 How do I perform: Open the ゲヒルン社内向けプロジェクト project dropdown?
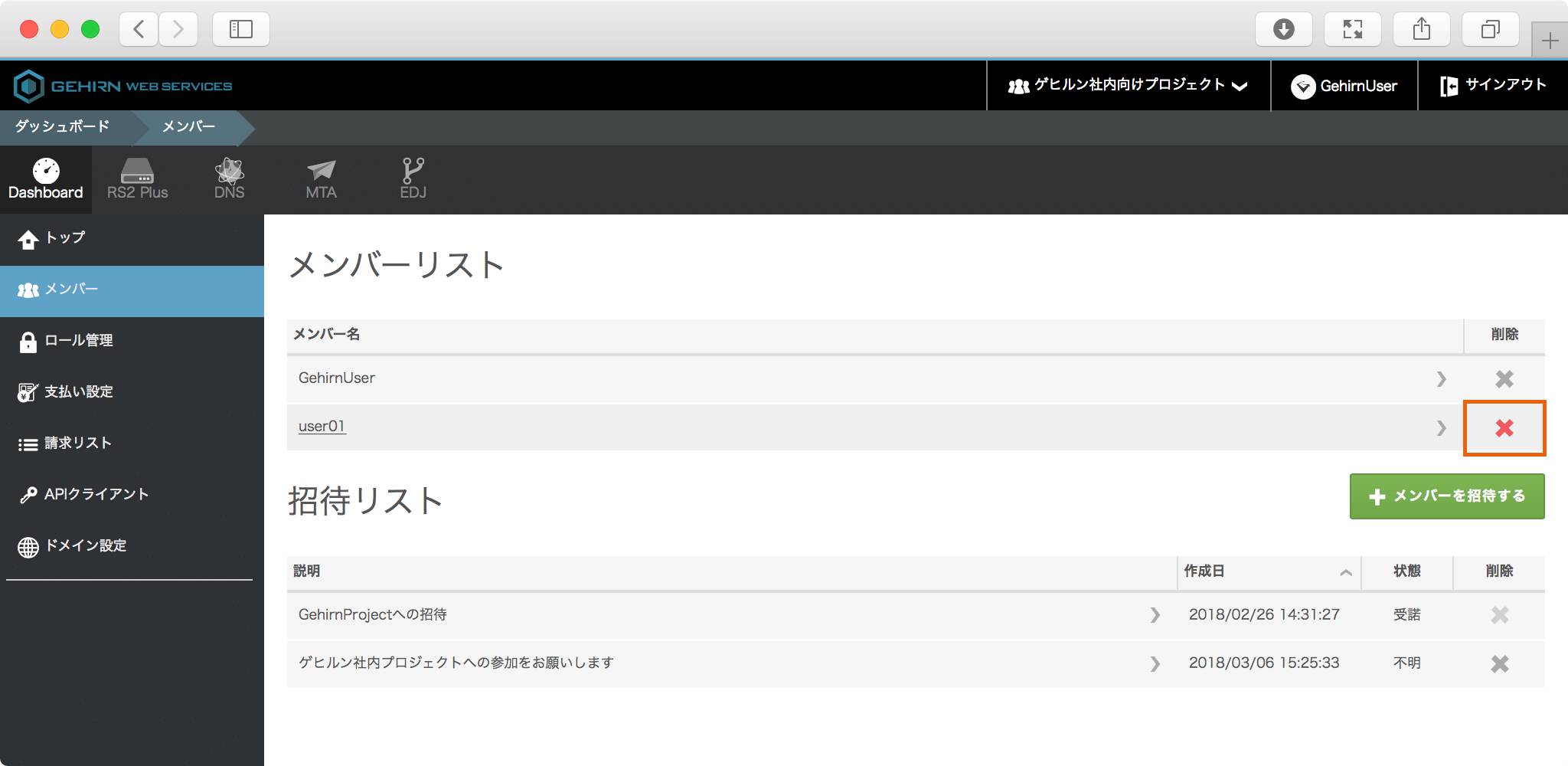click(1129, 86)
